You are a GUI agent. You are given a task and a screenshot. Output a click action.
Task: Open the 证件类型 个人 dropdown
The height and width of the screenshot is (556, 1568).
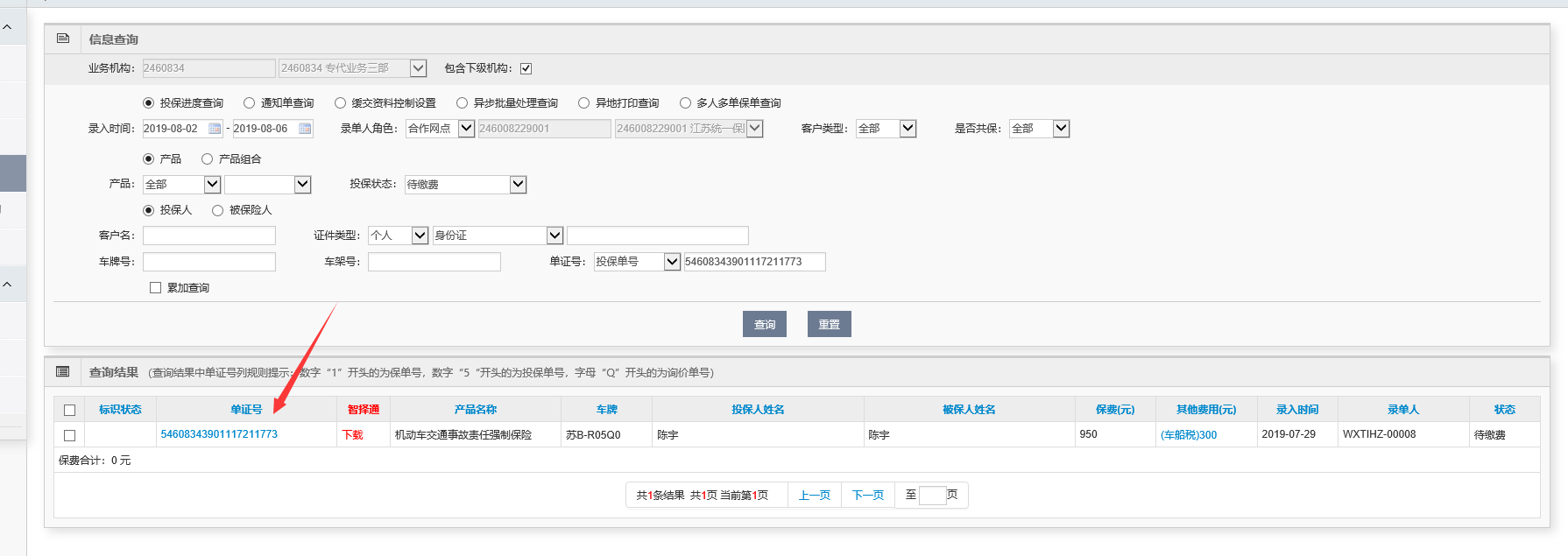(399, 236)
